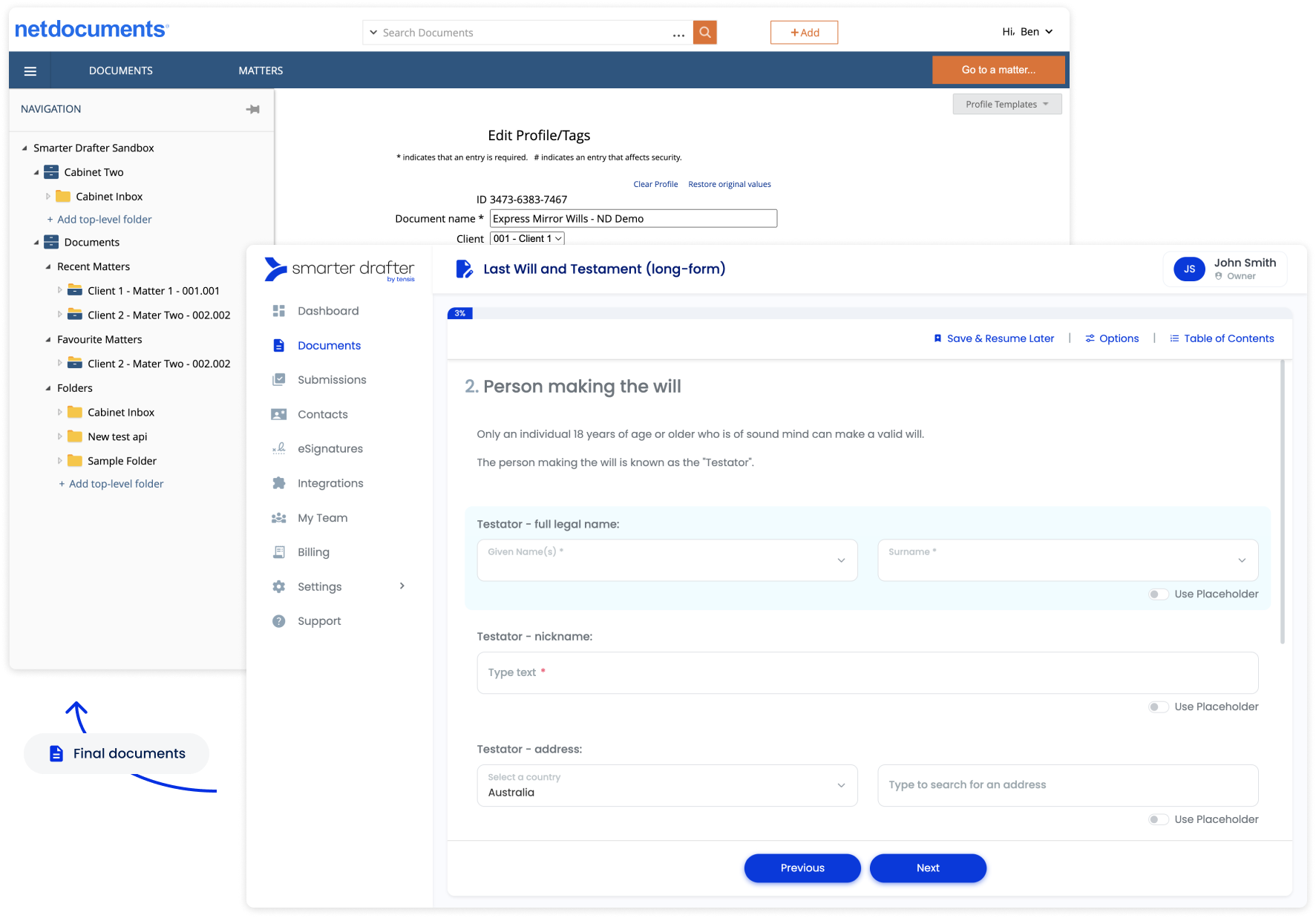Open the Profile Templates dropdown
Image resolution: width=1316 pixels, height=918 pixels.
[1006, 105]
